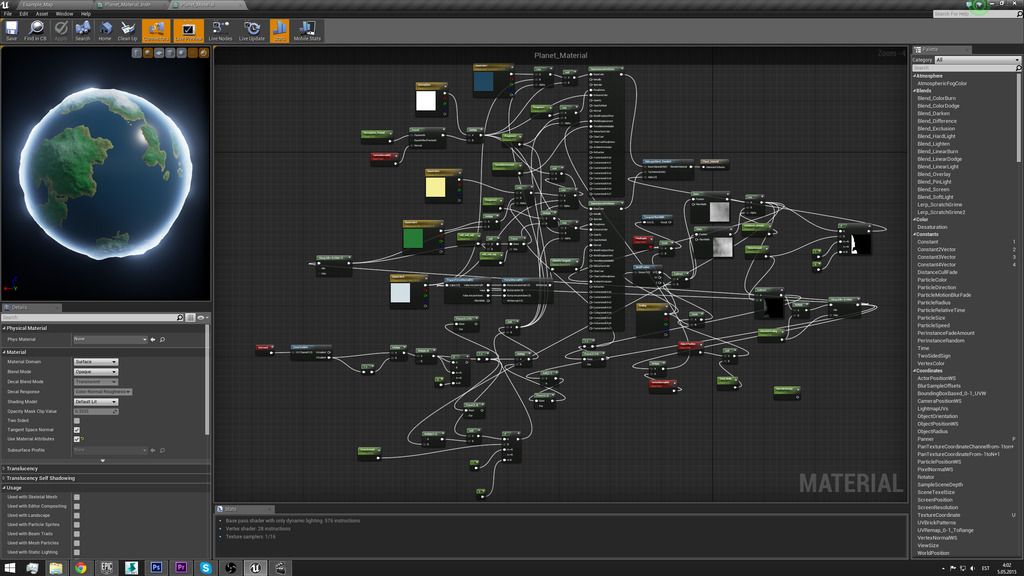This screenshot has height=576, width=1024.
Task: Select Blend_Overlay in the Palette list
Action: (935, 174)
